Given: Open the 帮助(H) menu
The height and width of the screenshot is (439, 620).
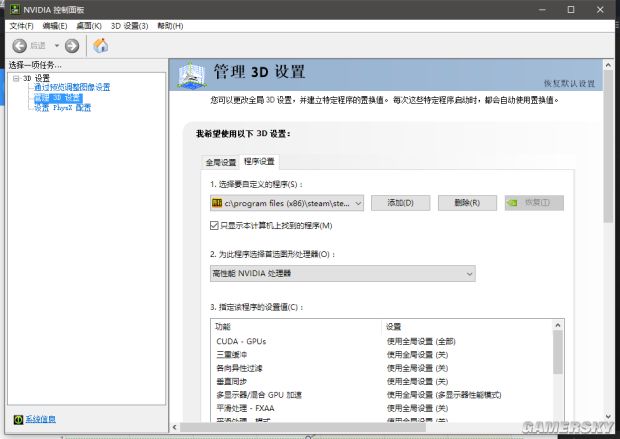Looking at the screenshot, I should [x=171, y=25].
